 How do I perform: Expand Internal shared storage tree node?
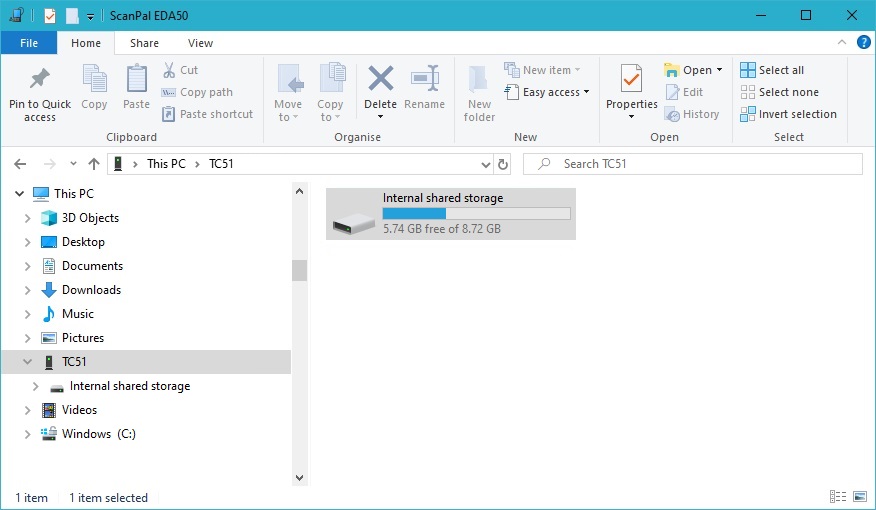[x=35, y=386]
